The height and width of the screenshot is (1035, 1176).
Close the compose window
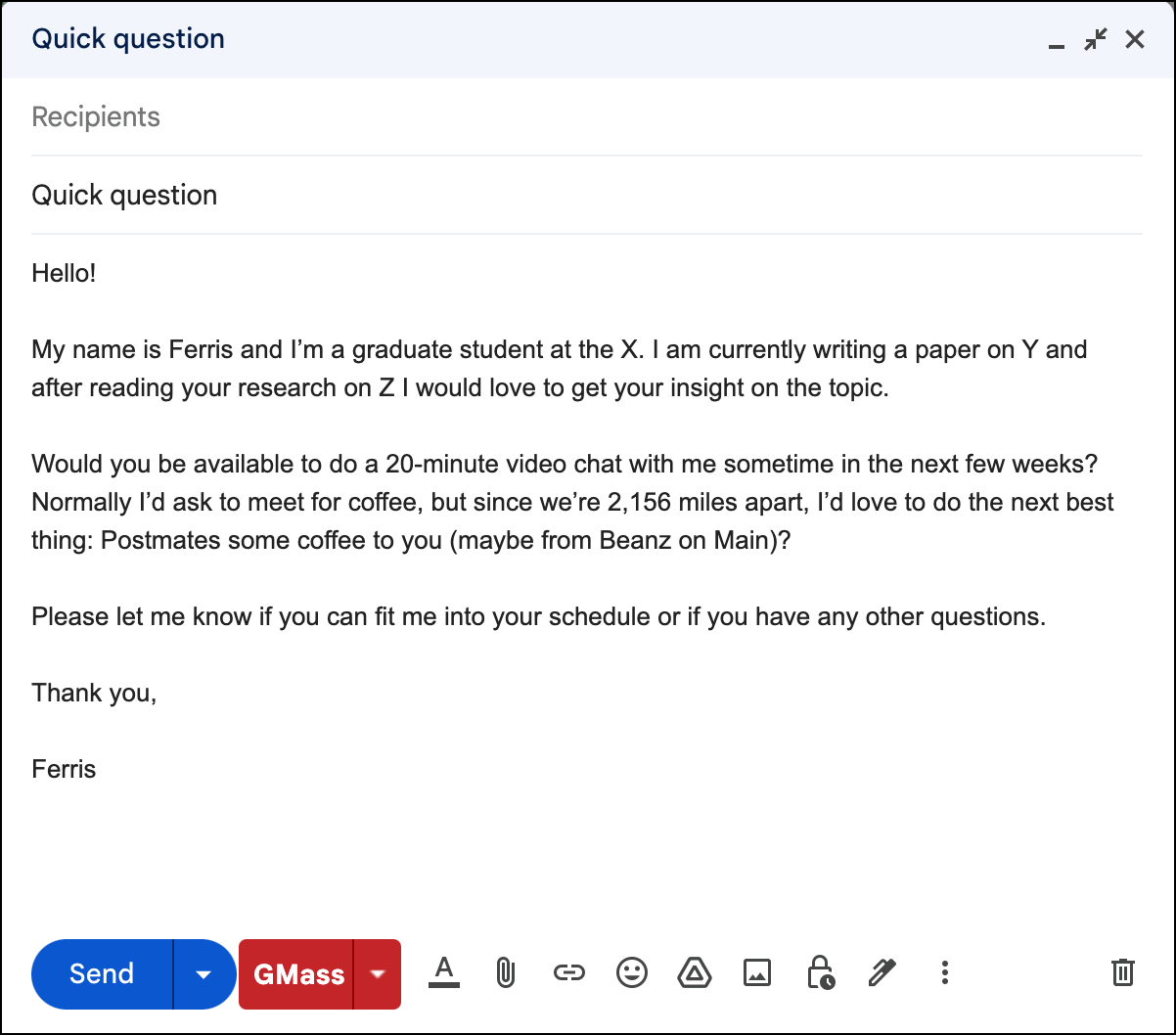click(x=1134, y=39)
